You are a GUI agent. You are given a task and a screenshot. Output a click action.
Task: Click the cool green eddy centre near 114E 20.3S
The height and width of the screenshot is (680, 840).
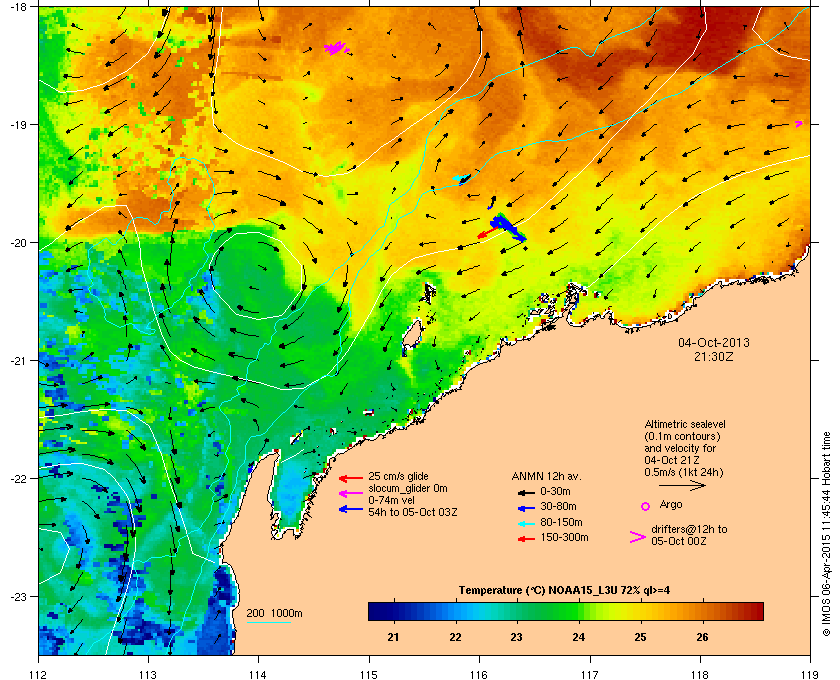pos(258,274)
